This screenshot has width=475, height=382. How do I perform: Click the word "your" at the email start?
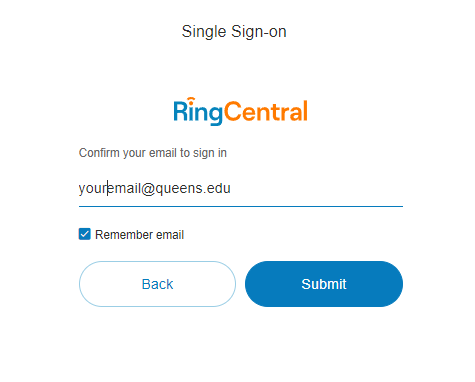click(92, 189)
